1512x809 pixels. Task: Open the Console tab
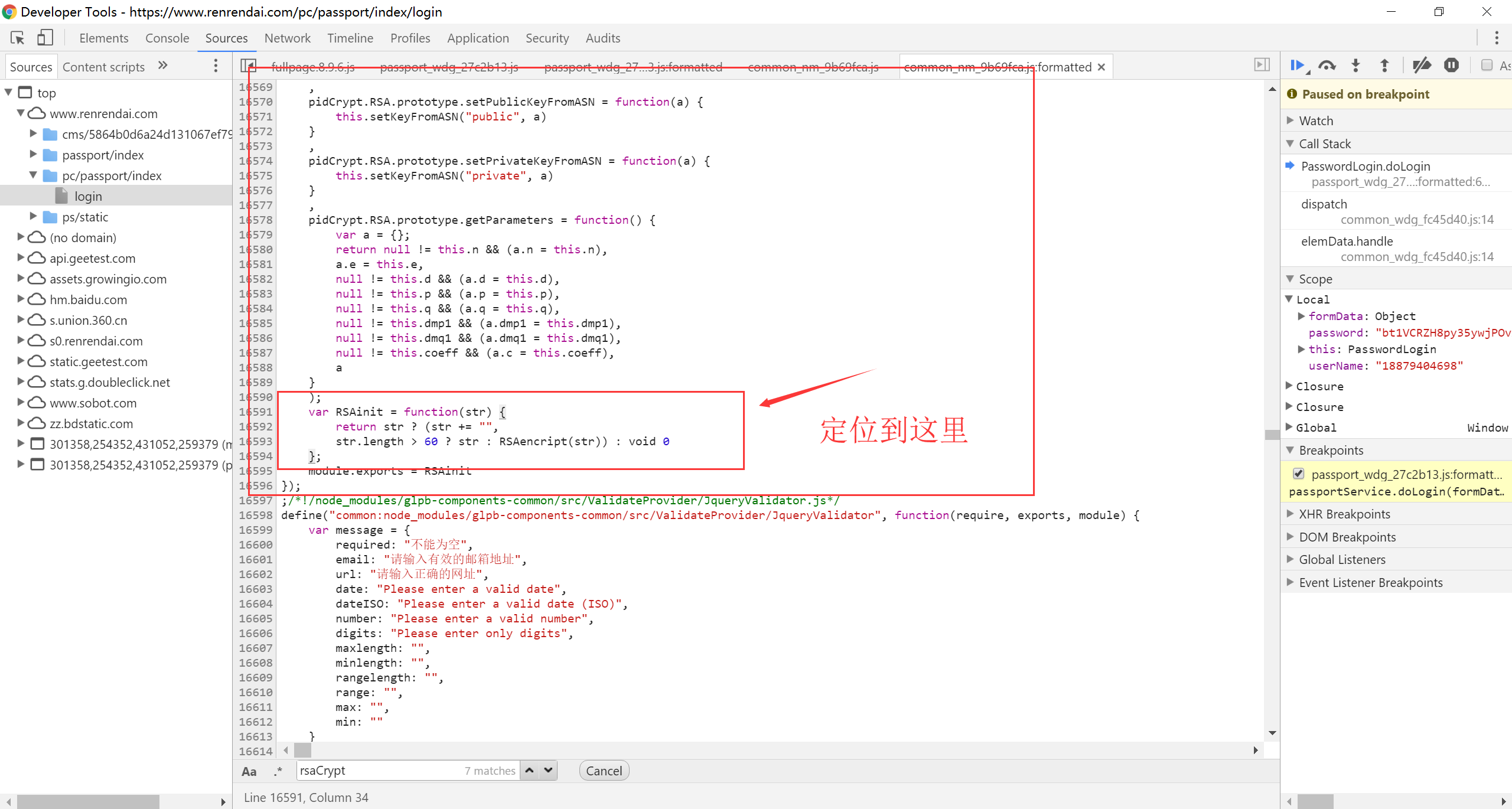click(167, 38)
